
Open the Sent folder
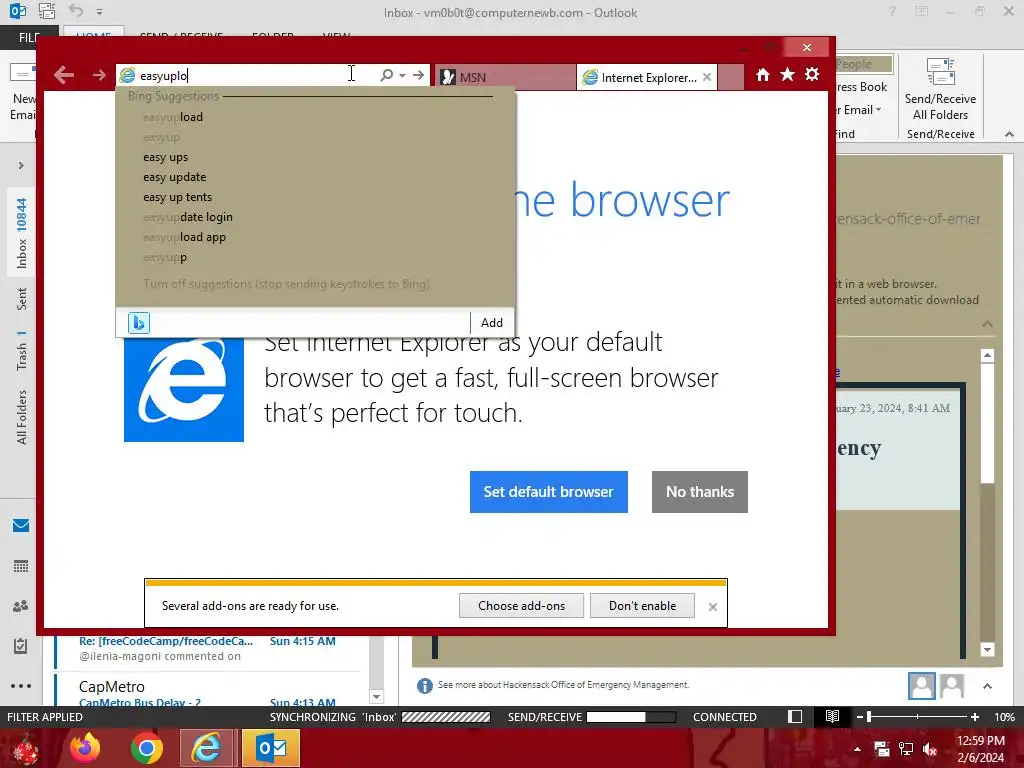tap(22, 298)
